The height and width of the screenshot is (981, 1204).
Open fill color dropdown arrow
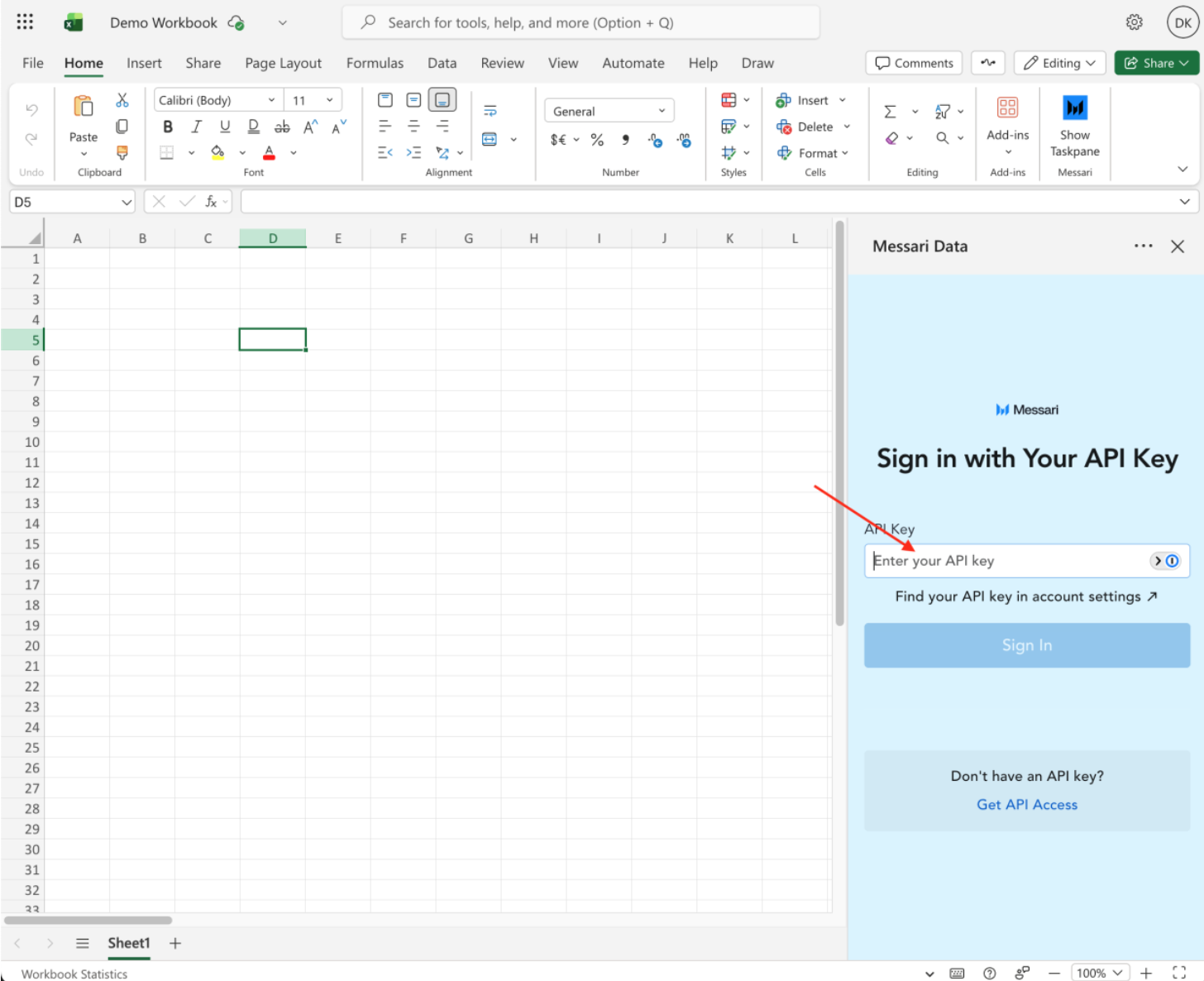coord(242,153)
